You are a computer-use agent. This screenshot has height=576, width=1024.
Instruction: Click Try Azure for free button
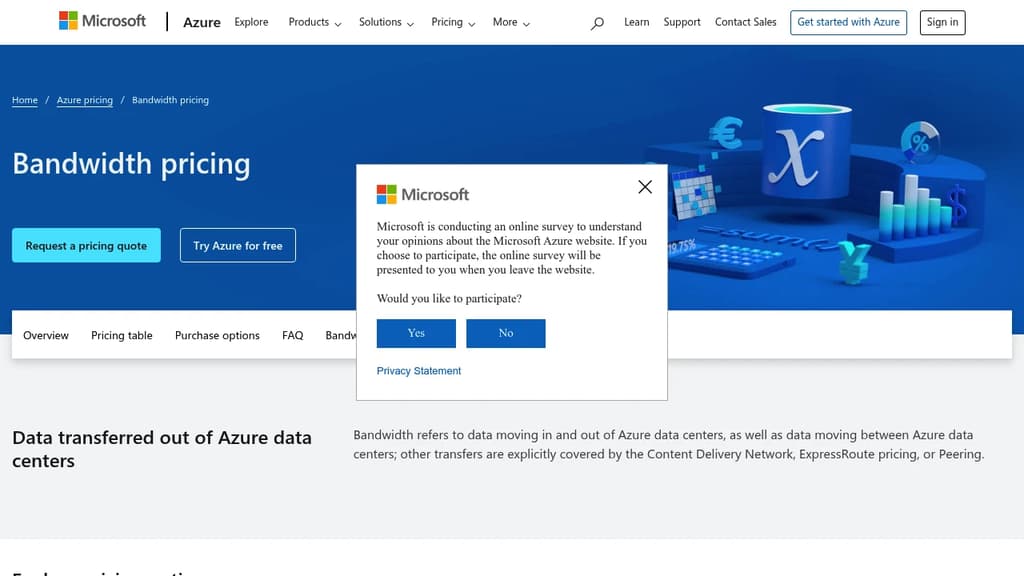click(238, 246)
